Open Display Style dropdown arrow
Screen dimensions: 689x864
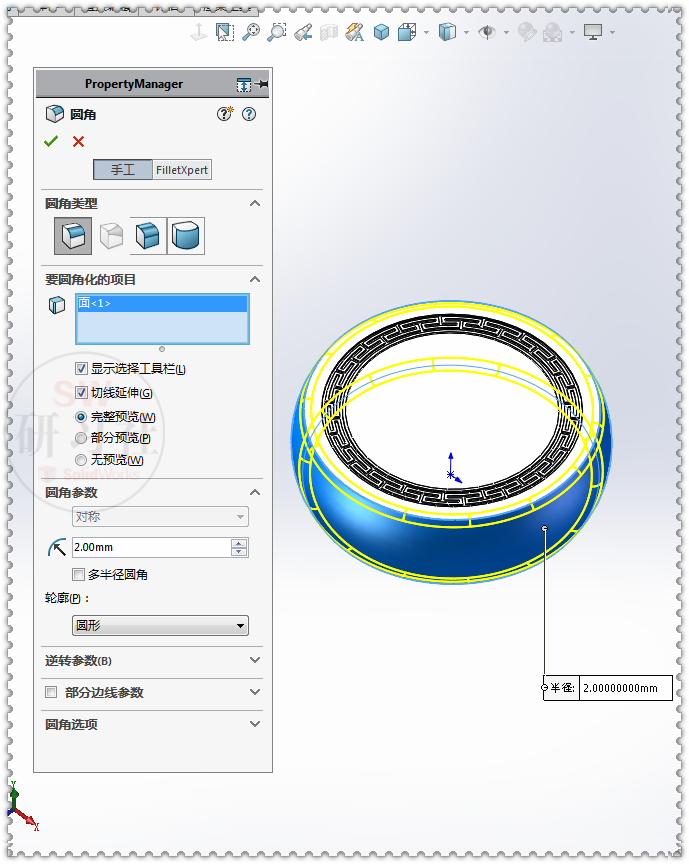(466, 33)
